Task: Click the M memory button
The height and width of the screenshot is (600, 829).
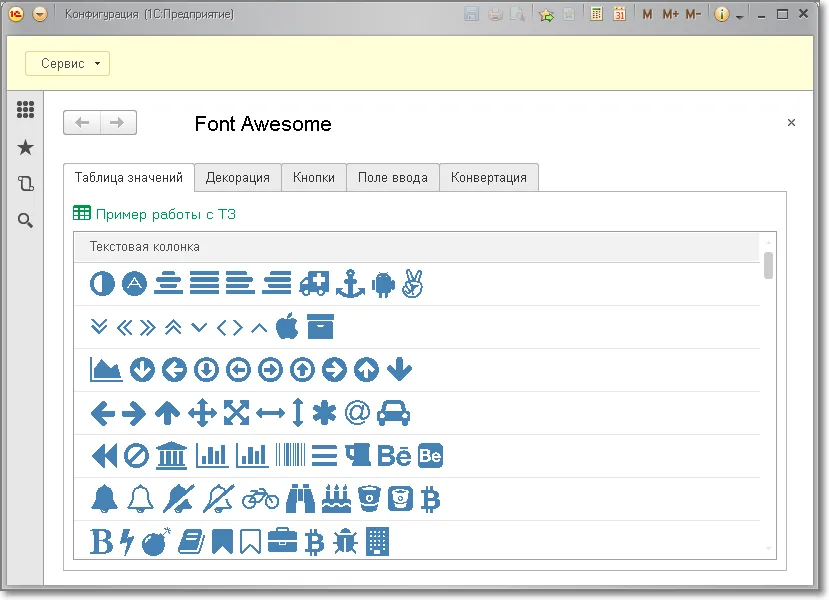Action: click(647, 14)
